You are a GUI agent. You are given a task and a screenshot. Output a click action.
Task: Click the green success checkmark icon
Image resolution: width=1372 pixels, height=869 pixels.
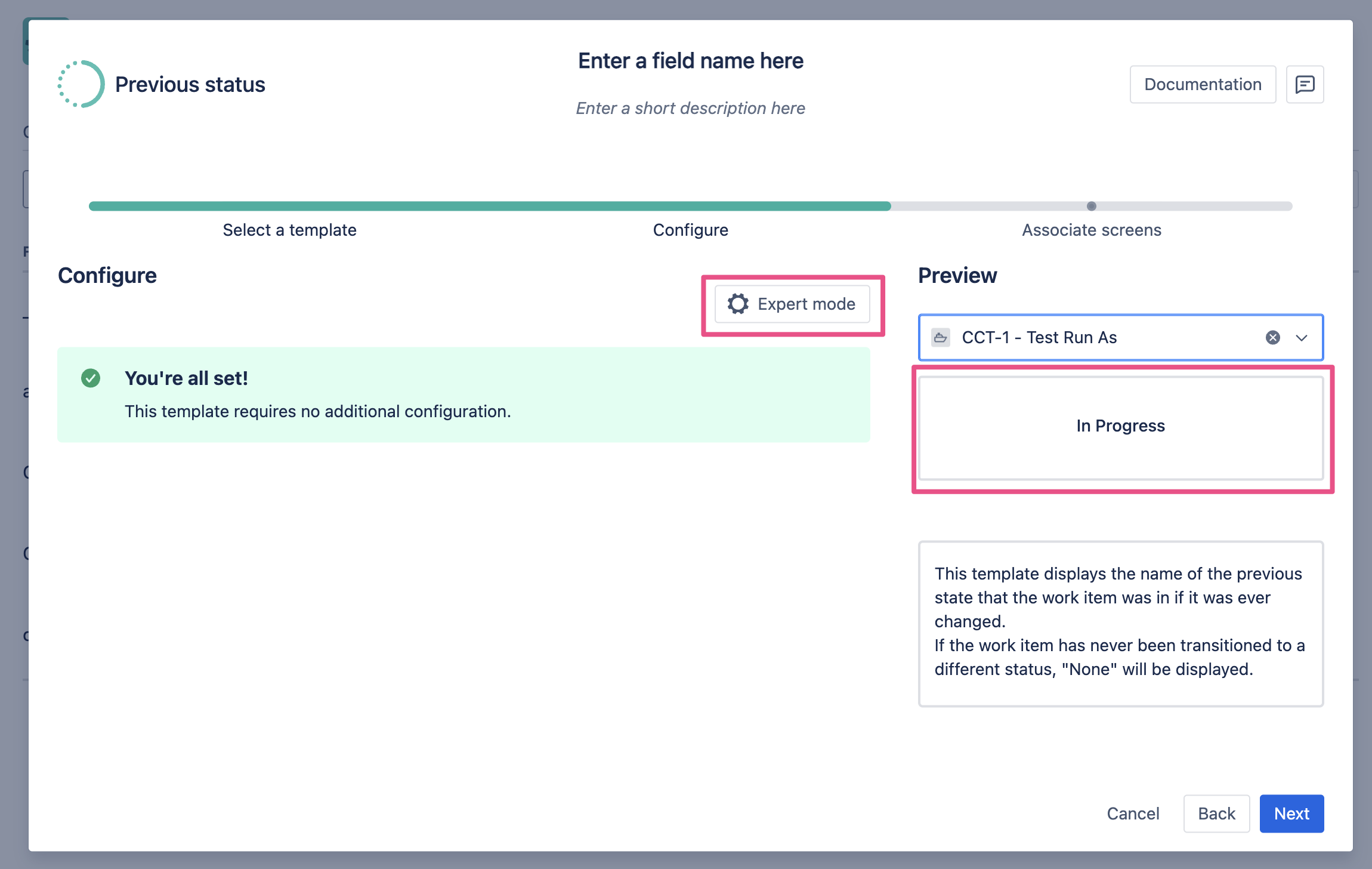91,378
